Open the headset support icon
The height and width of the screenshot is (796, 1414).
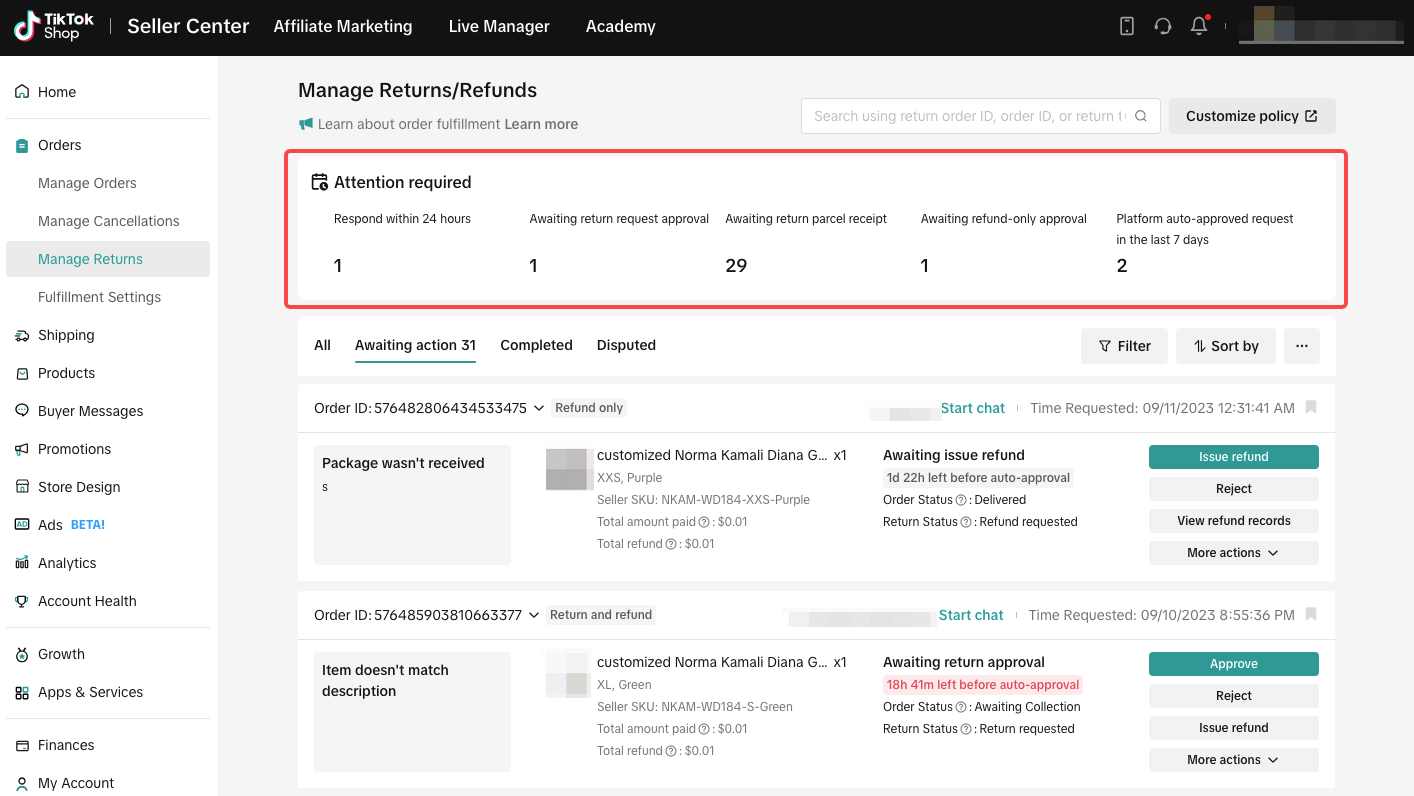[x=1162, y=27]
